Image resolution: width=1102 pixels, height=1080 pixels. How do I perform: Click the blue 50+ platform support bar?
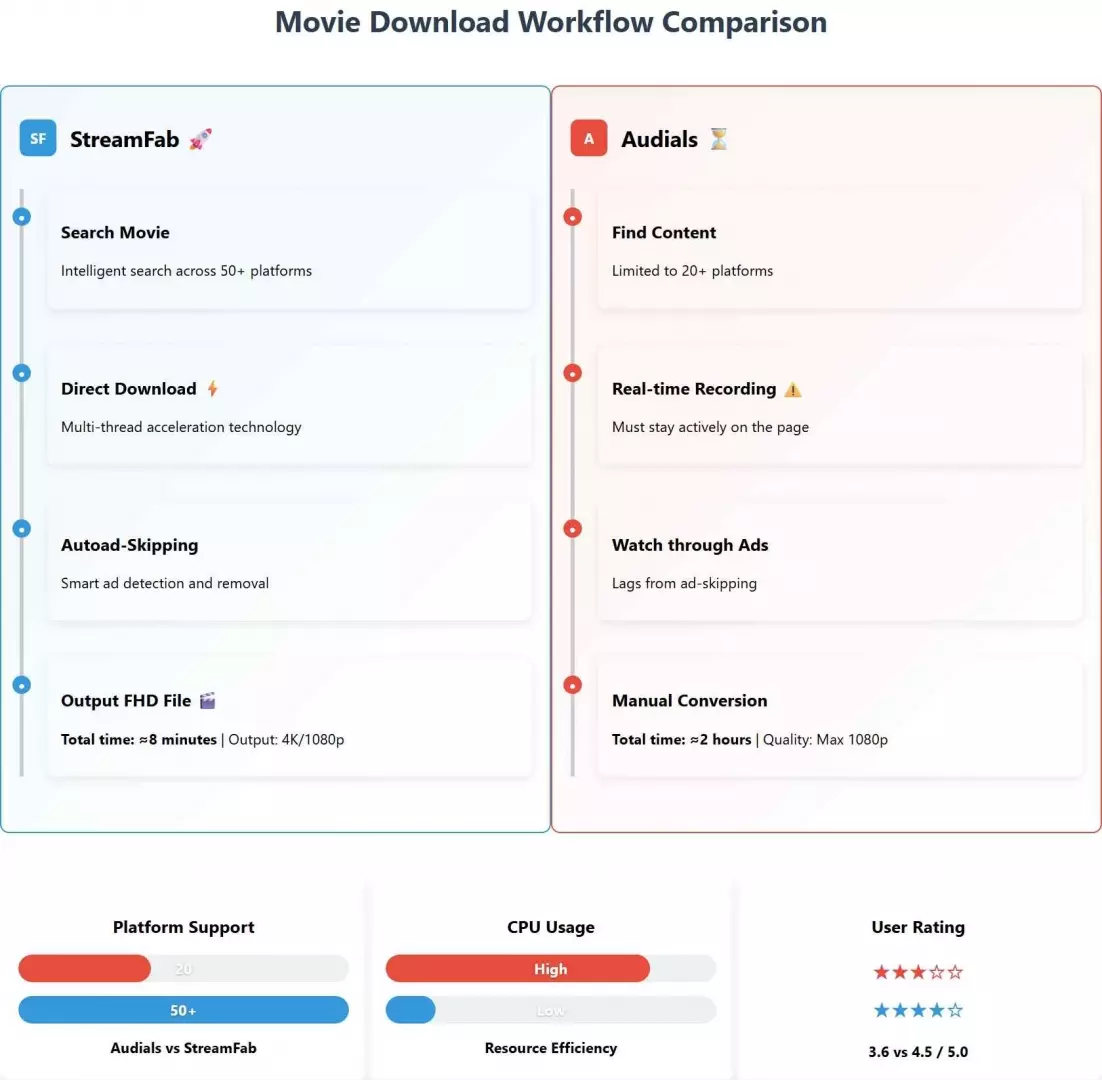pyautogui.click(x=183, y=1010)
